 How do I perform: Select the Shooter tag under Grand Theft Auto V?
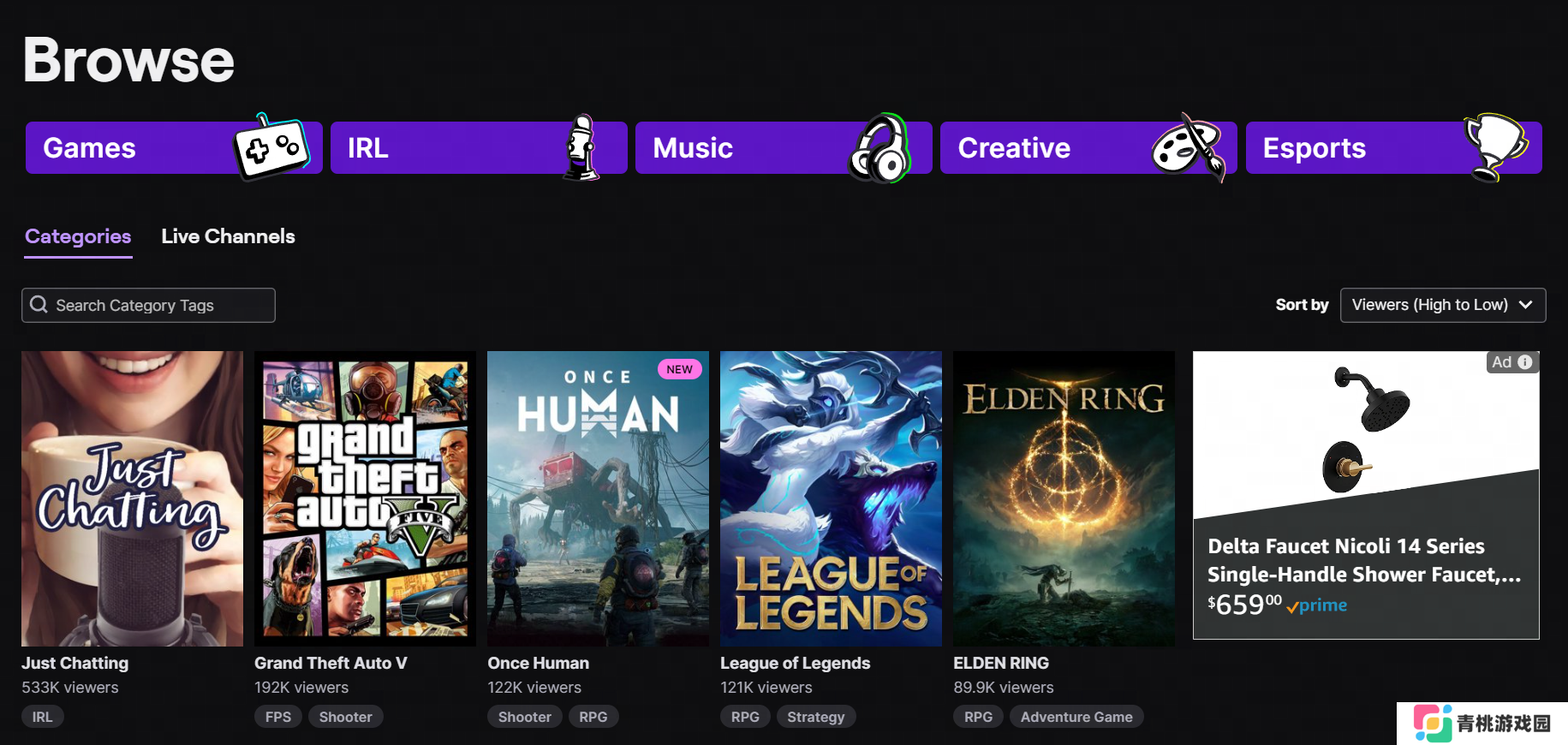[346, 717]
